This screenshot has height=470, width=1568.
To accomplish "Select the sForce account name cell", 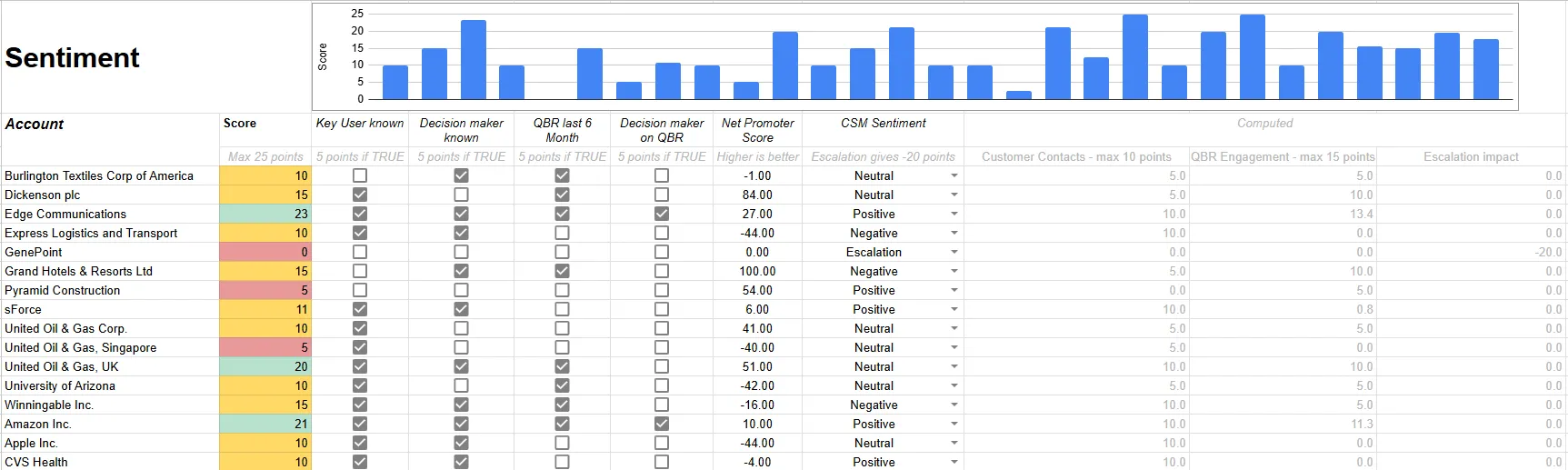I will [109, 309].
